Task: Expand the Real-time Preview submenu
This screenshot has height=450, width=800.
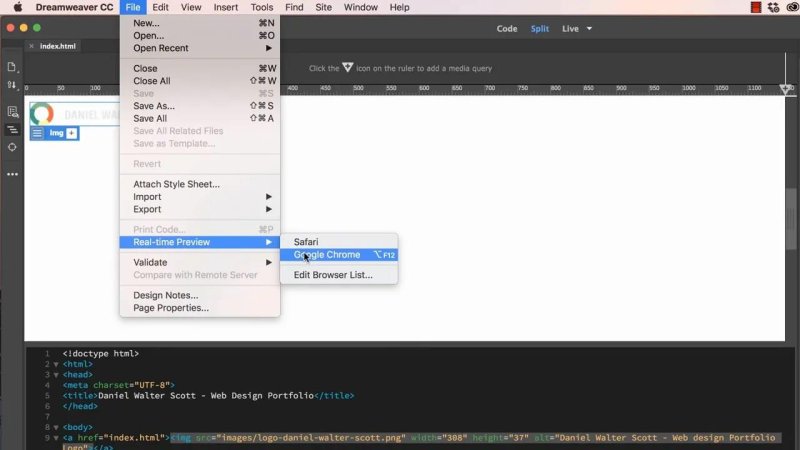Action: pos(199,242)
